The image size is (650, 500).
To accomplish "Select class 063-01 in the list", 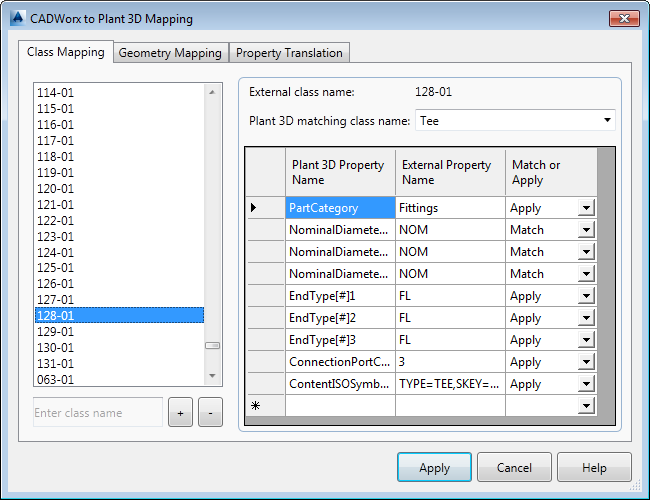I will (x=119, y=379).
